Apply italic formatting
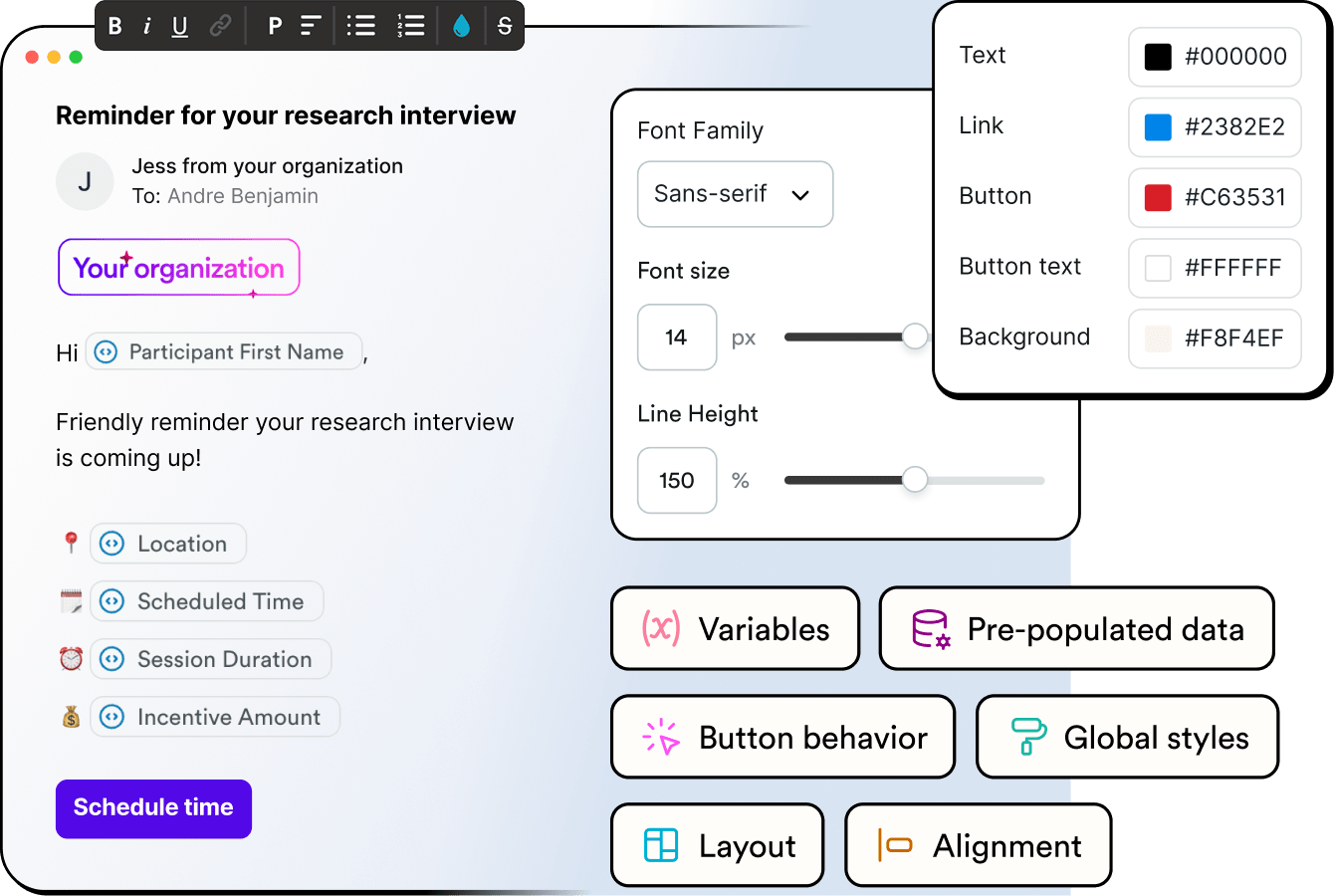Screen dimensions: 1334x896 coord(147,26)
